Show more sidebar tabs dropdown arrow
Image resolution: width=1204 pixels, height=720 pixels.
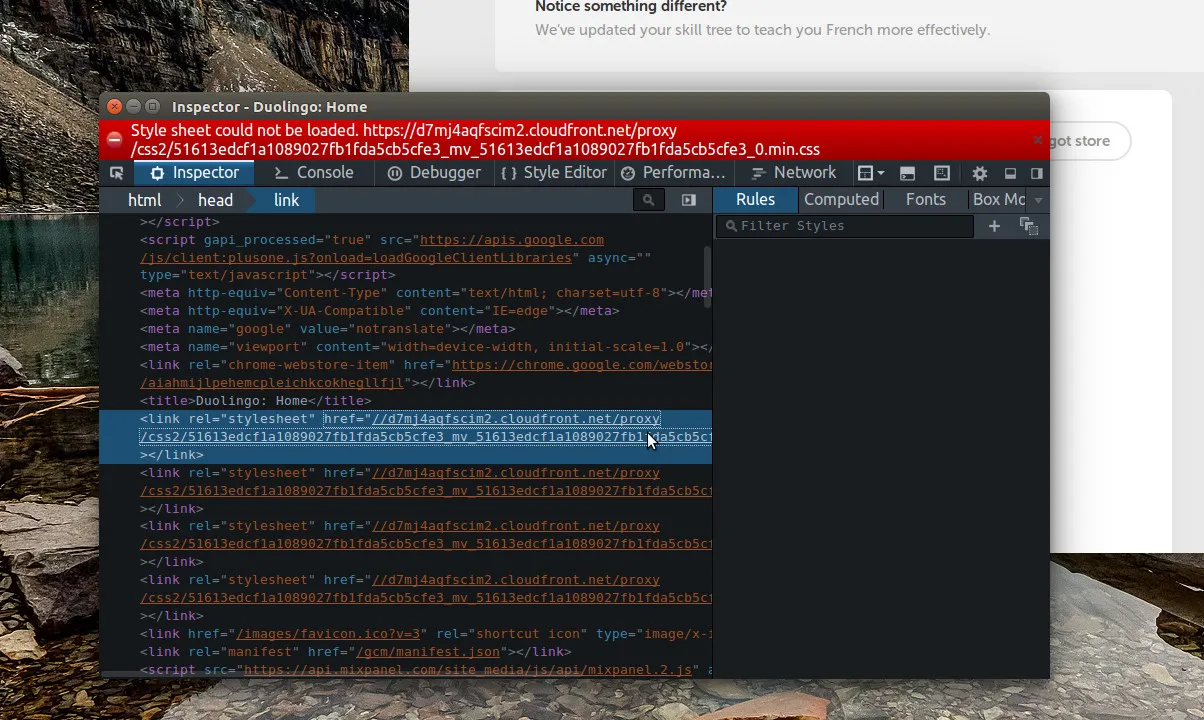1038,200
